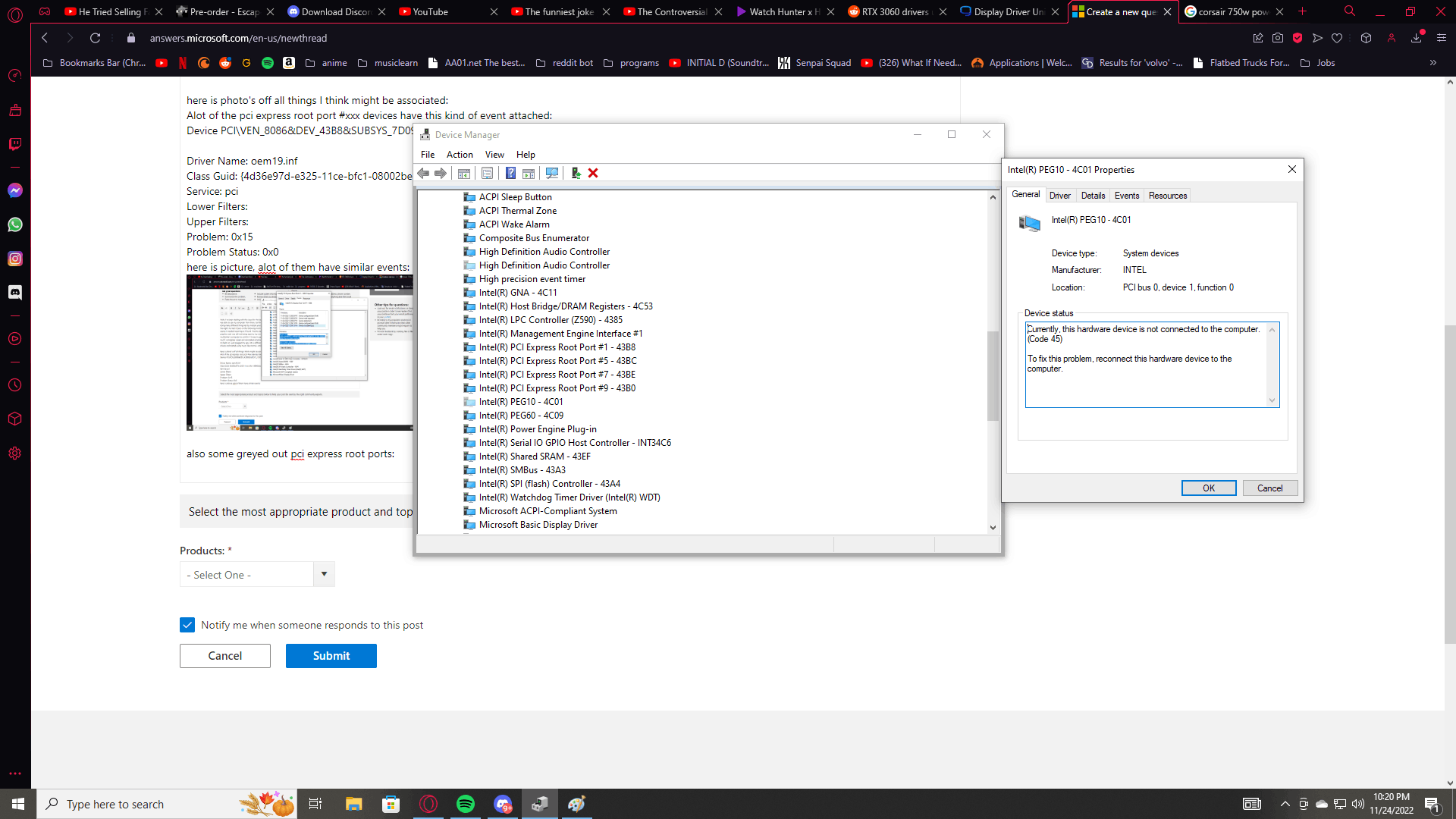The width and height of the screenshot is (1456, 819).
Task: Click the Properties toolbar icon
Action: [487, 173]
